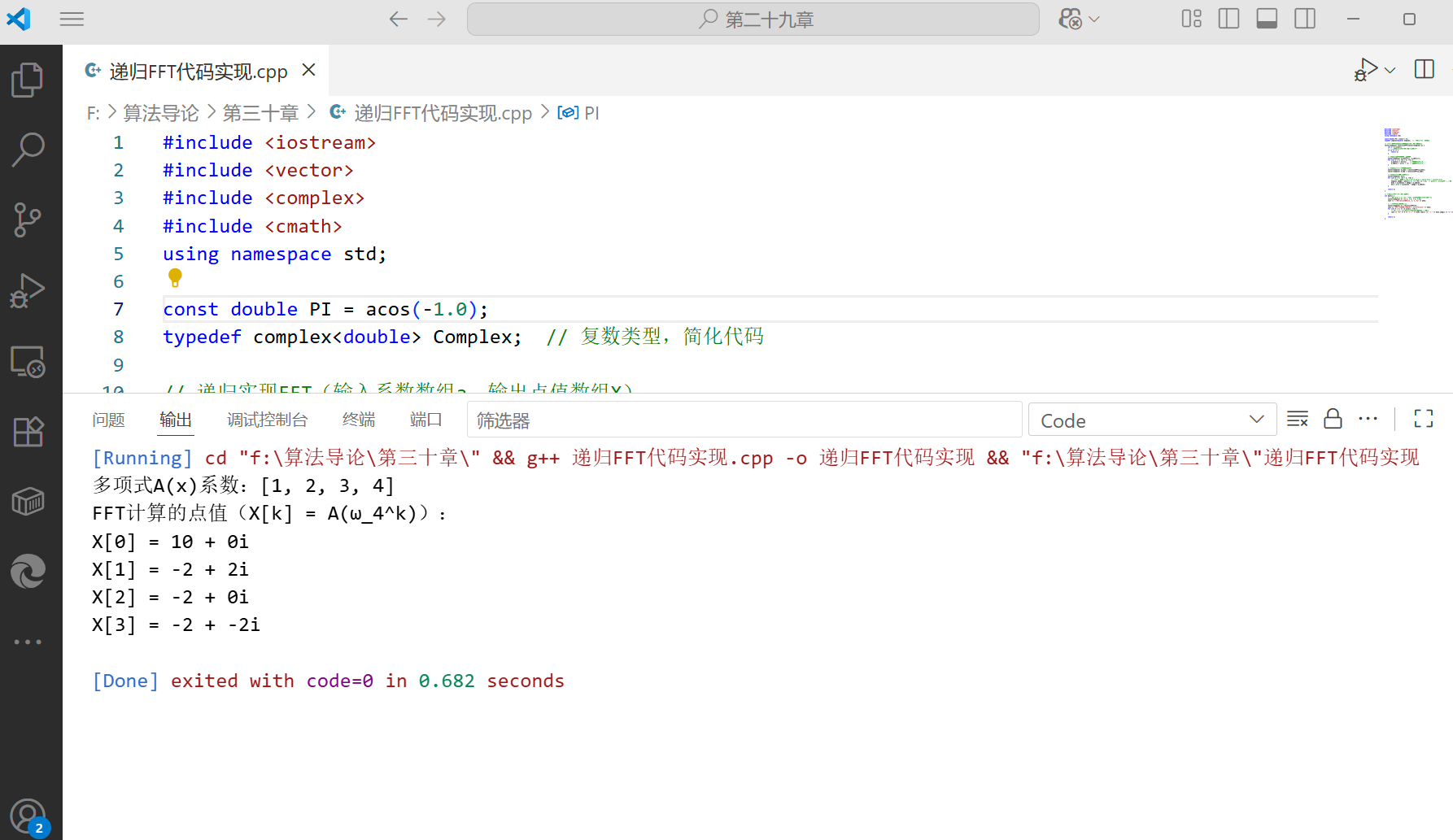
Task: Maximize the panel size
Action: pyautogui.click(x=1424, y=419)
